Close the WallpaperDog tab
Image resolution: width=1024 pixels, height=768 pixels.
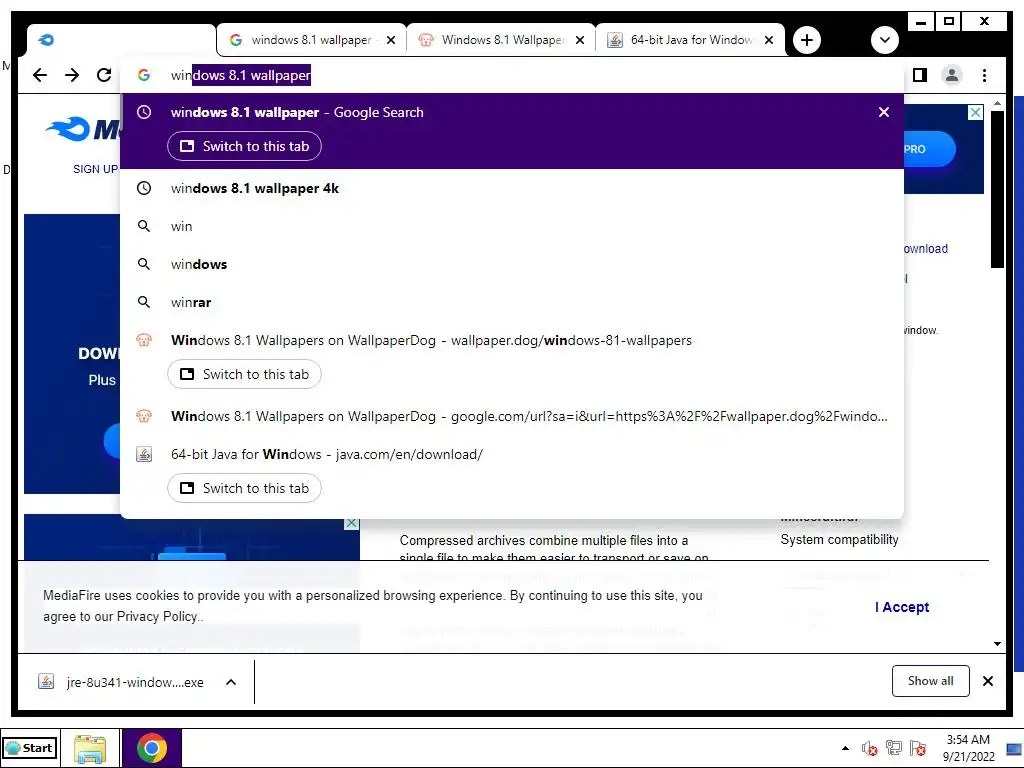pyautogui.click(x=580, y=40)
